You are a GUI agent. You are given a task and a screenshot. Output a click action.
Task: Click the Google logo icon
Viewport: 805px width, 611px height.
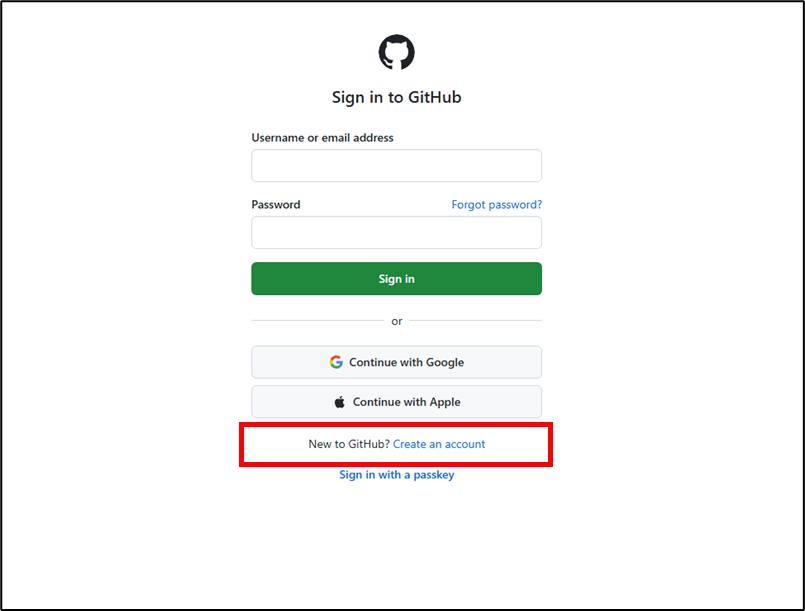tap(336, 362)
